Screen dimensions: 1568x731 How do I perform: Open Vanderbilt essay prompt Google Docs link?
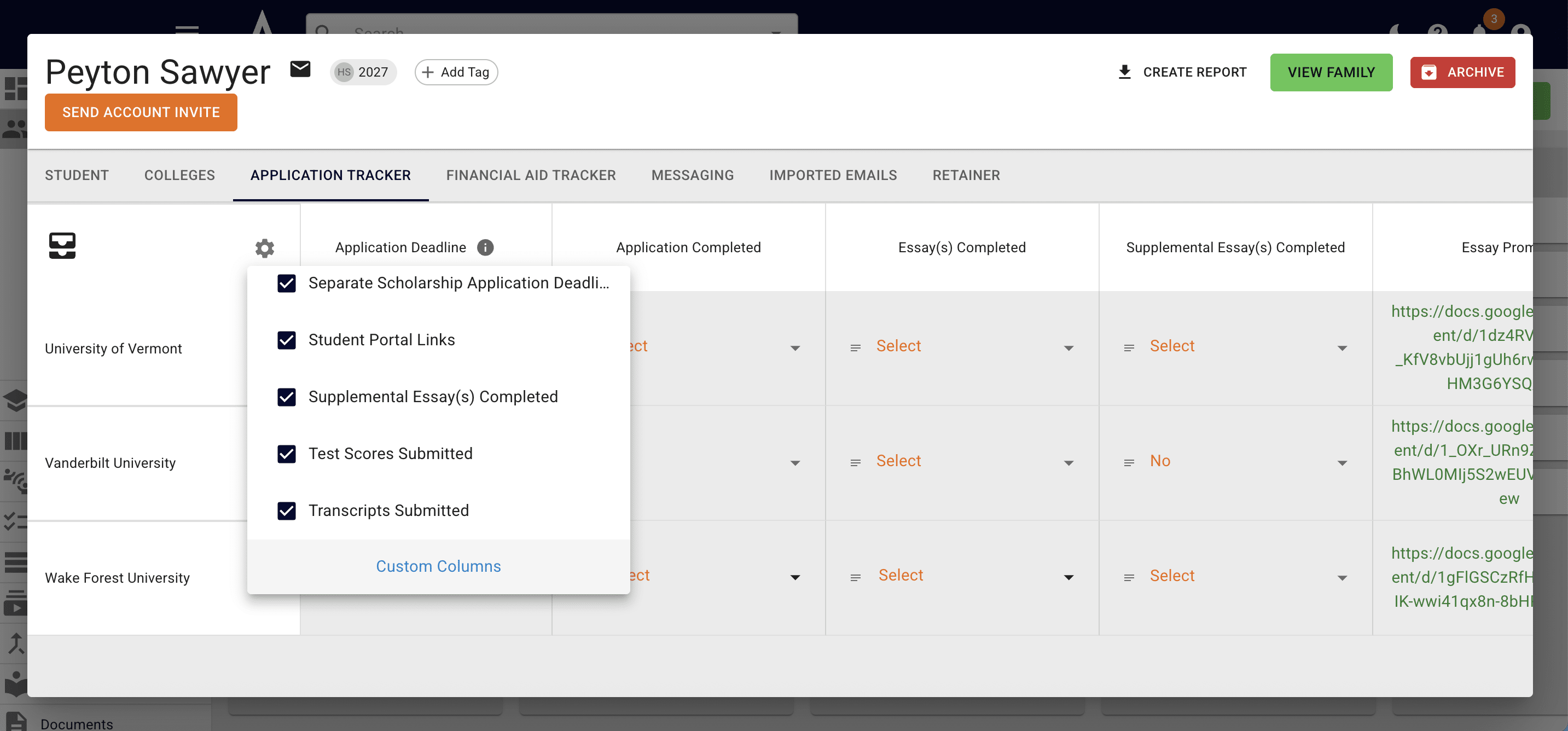click(1462, 462)
